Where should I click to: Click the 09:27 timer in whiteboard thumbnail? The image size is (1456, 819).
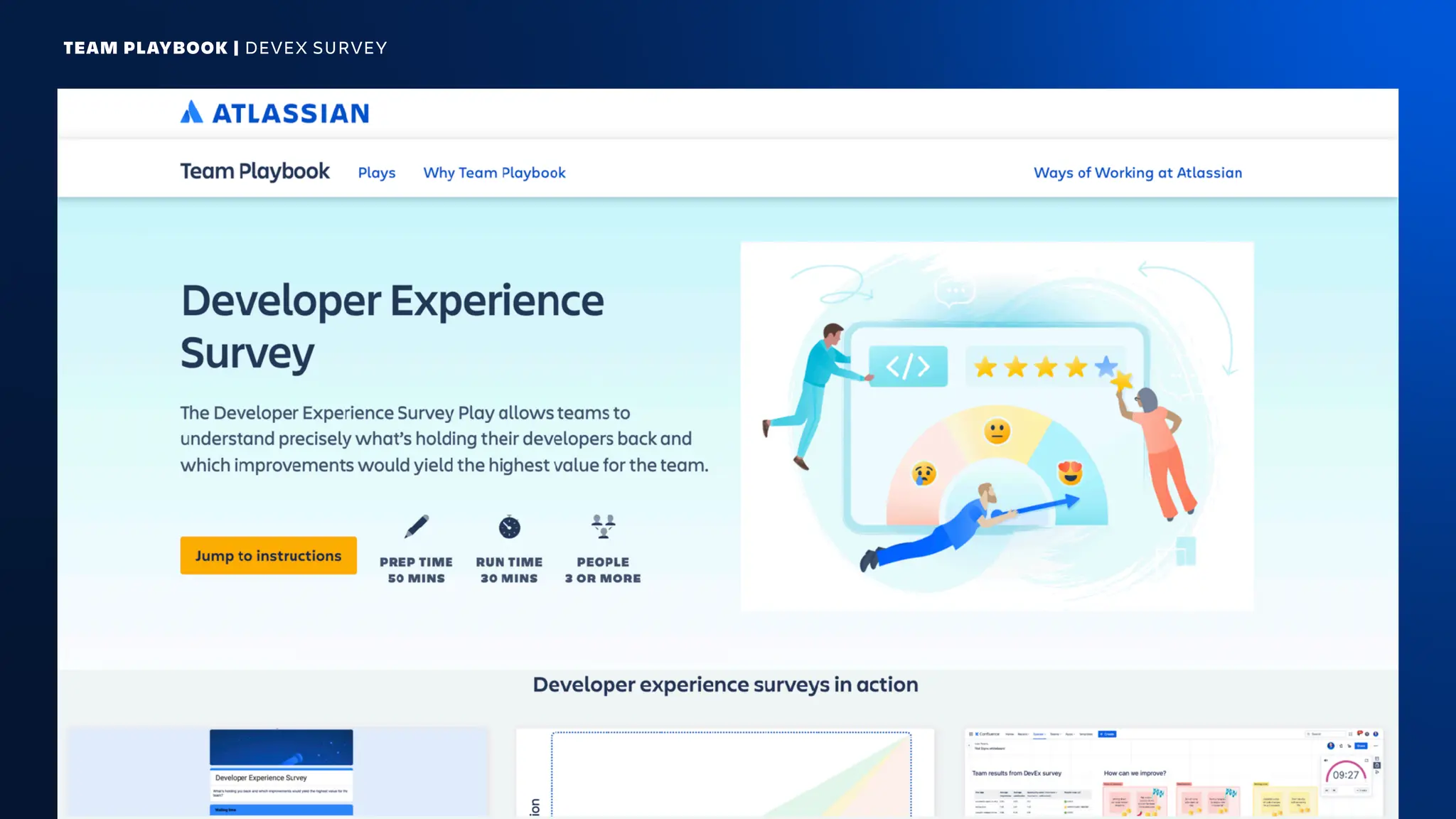click(x=1345, y=775)
